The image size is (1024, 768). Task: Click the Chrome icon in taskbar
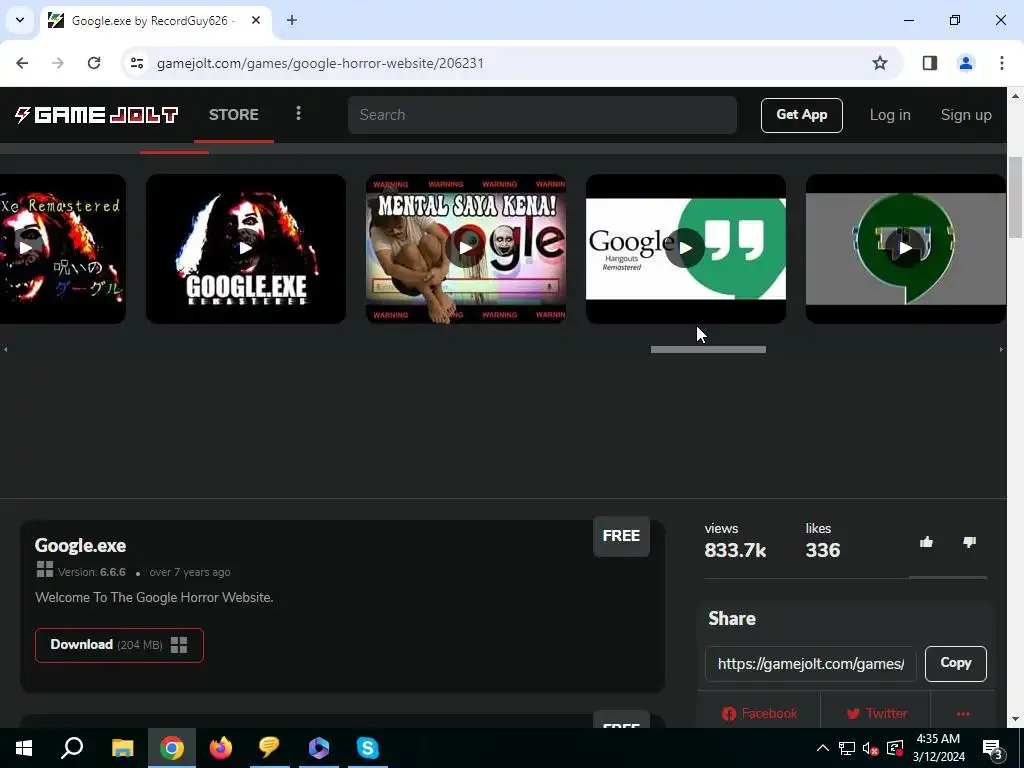click(172, 748)
